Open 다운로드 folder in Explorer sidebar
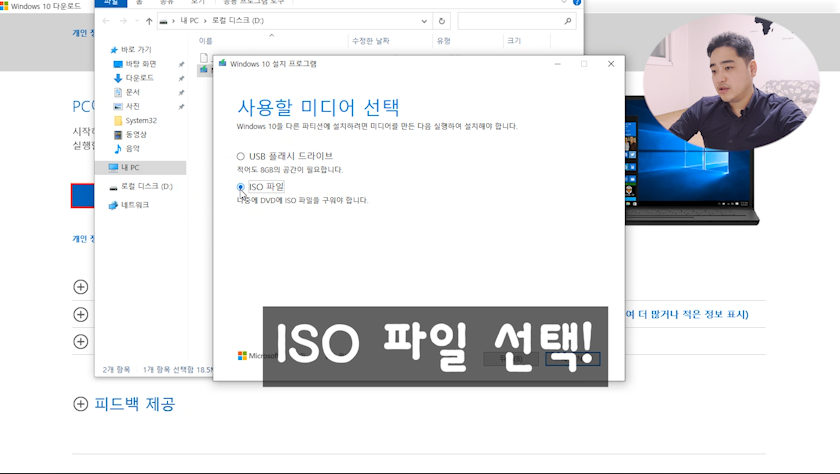Viewport: 840px width, 474px height. [139, 78]
